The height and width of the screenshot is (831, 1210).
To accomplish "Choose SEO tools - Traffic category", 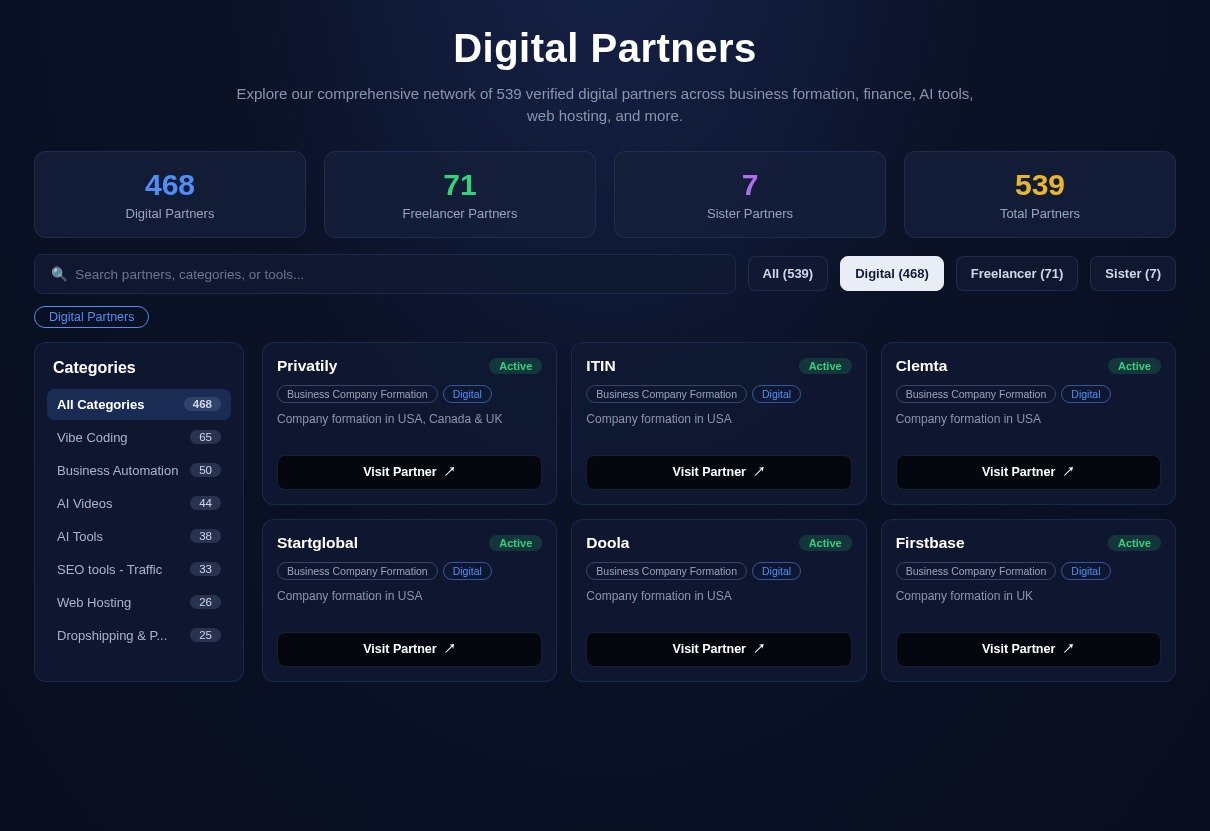I will pyautogui.click(x=139, y=569).
